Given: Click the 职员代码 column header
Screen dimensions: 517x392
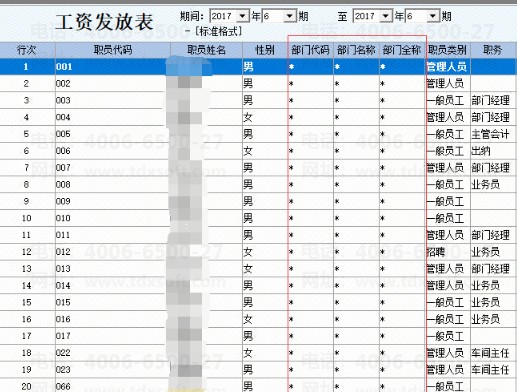Looking at the screenshot, I should pos(113,50).
